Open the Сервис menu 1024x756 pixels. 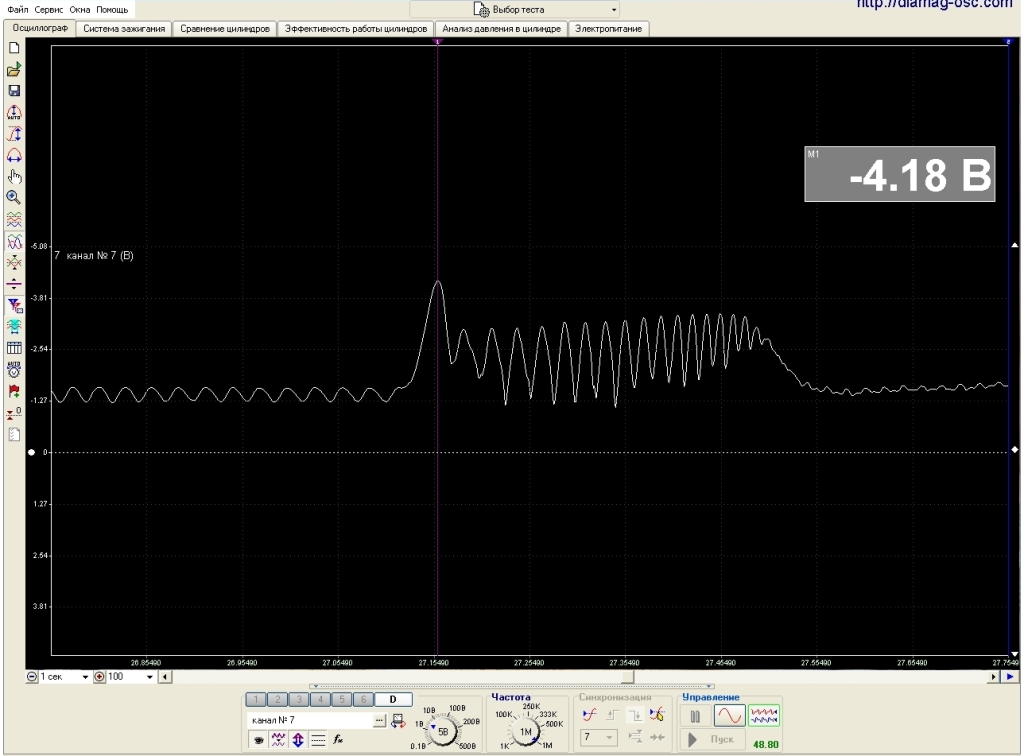coord(49,10)
